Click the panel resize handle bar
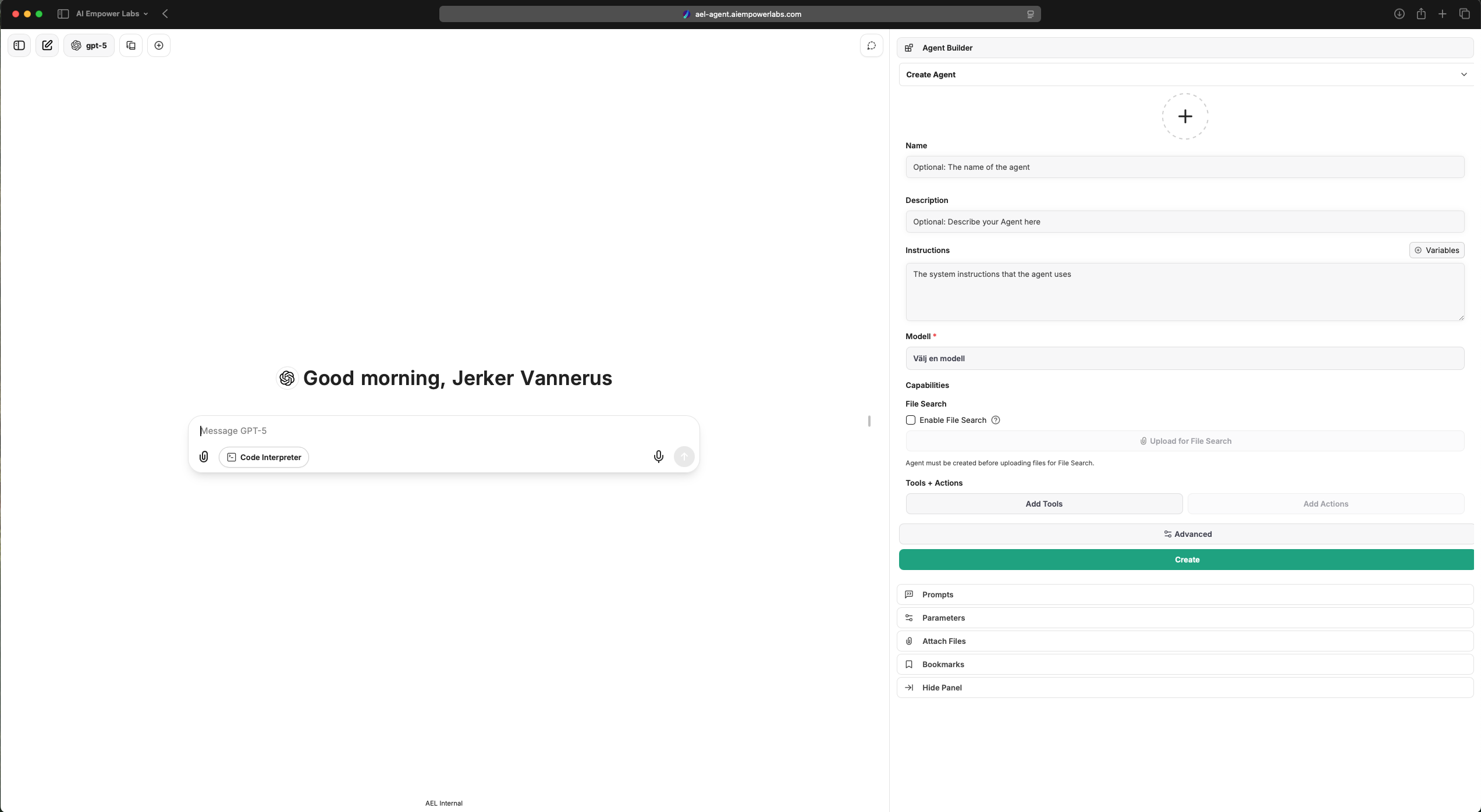 pyautogui.click(x=869, y=421)
